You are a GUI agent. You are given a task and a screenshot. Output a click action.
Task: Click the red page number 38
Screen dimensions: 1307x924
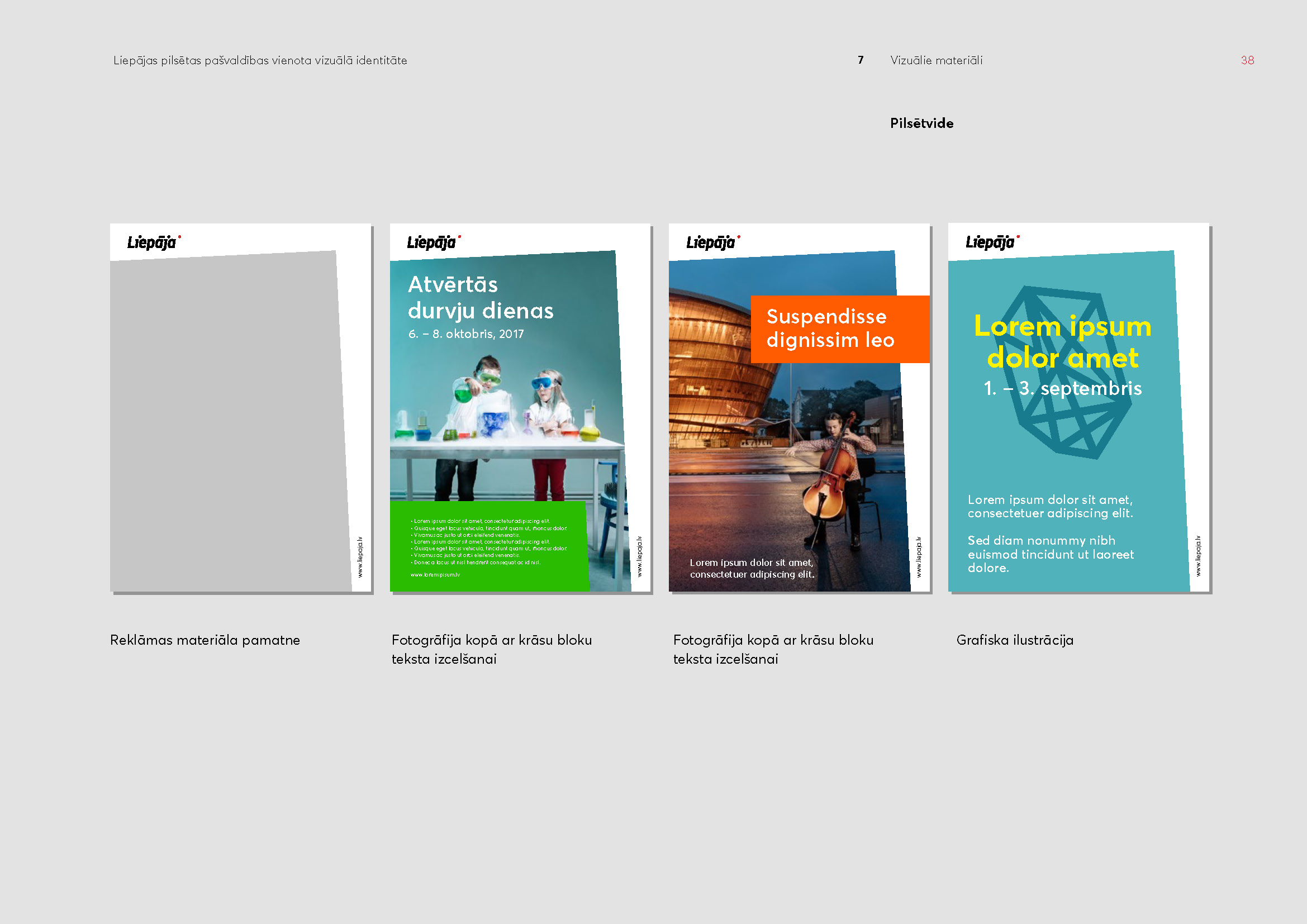(x=1247, y=60)
